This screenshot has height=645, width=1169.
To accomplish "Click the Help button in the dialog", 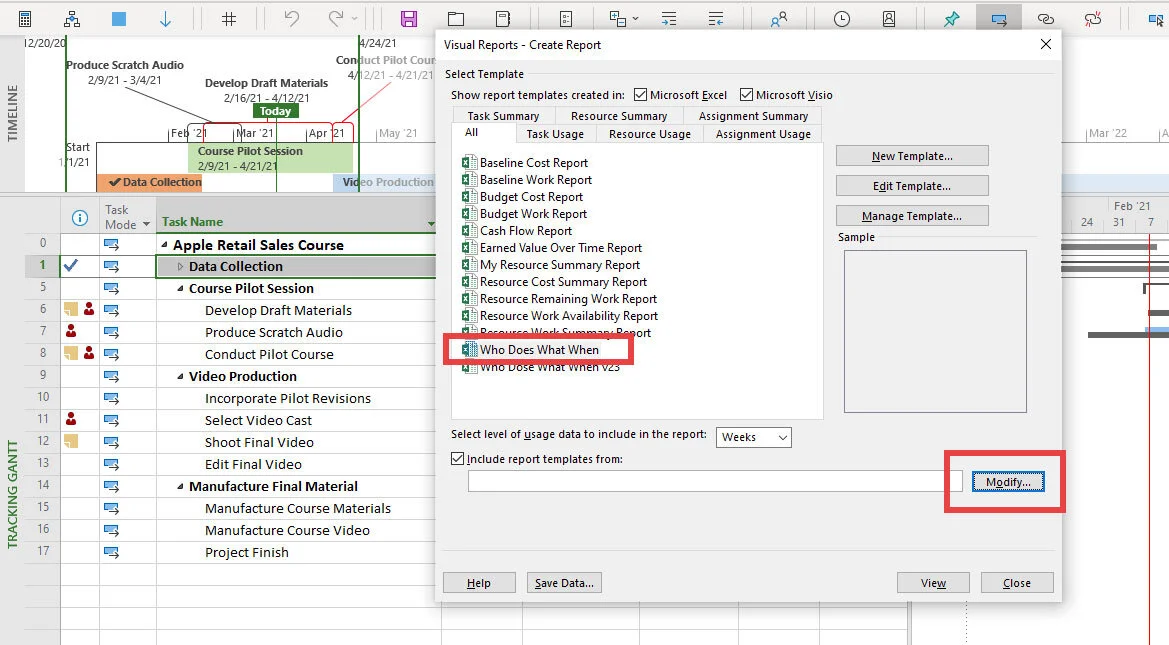I will point(479,582).
